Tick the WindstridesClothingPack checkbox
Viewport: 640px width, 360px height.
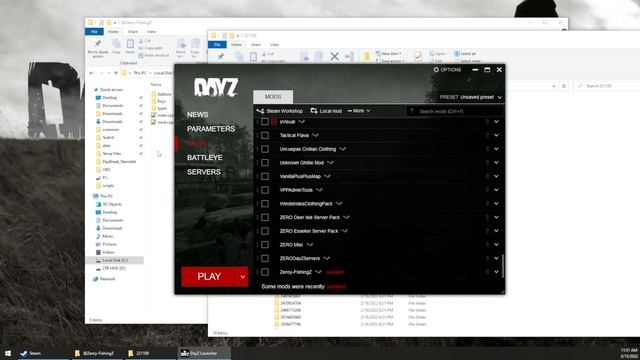[265, 204]
